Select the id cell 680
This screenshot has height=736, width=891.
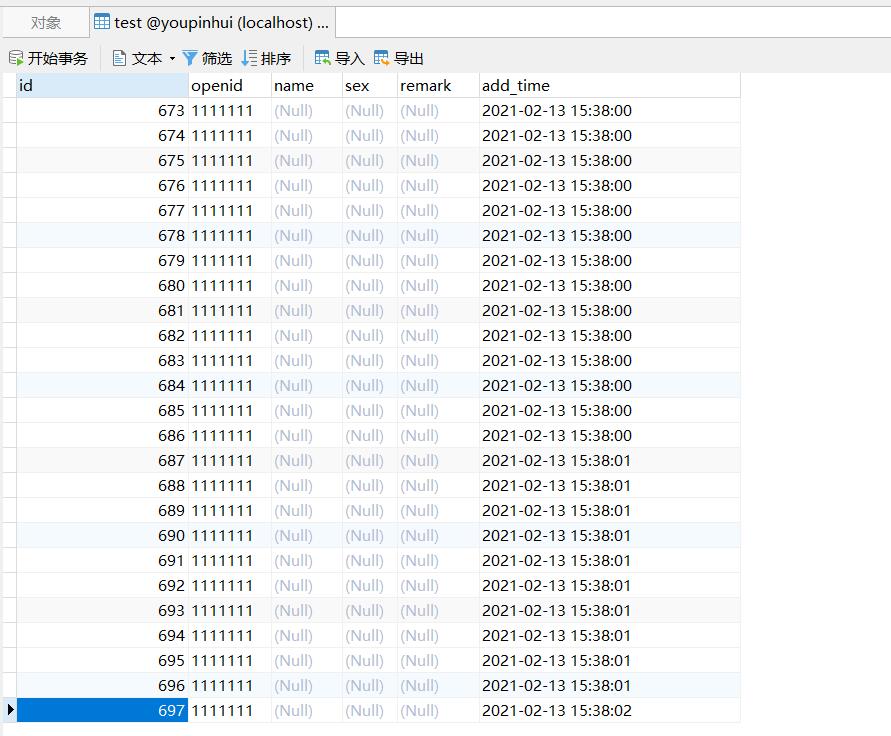(x=102, y=285)
